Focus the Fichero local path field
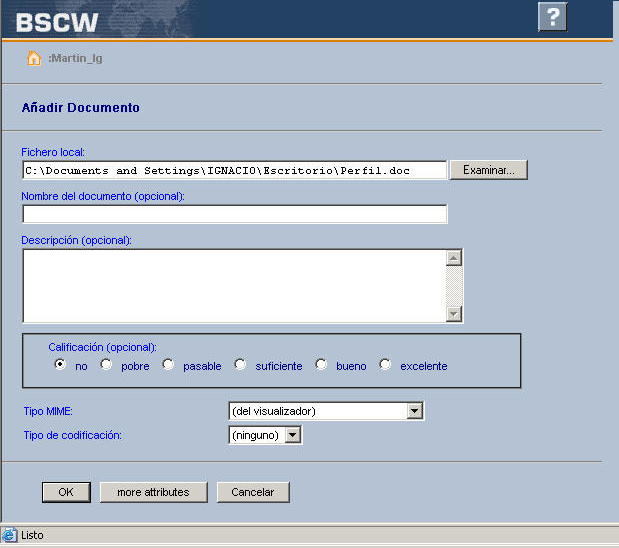This screenshot has width=619, height=548. pyautogui.click(x=234, y=170)
